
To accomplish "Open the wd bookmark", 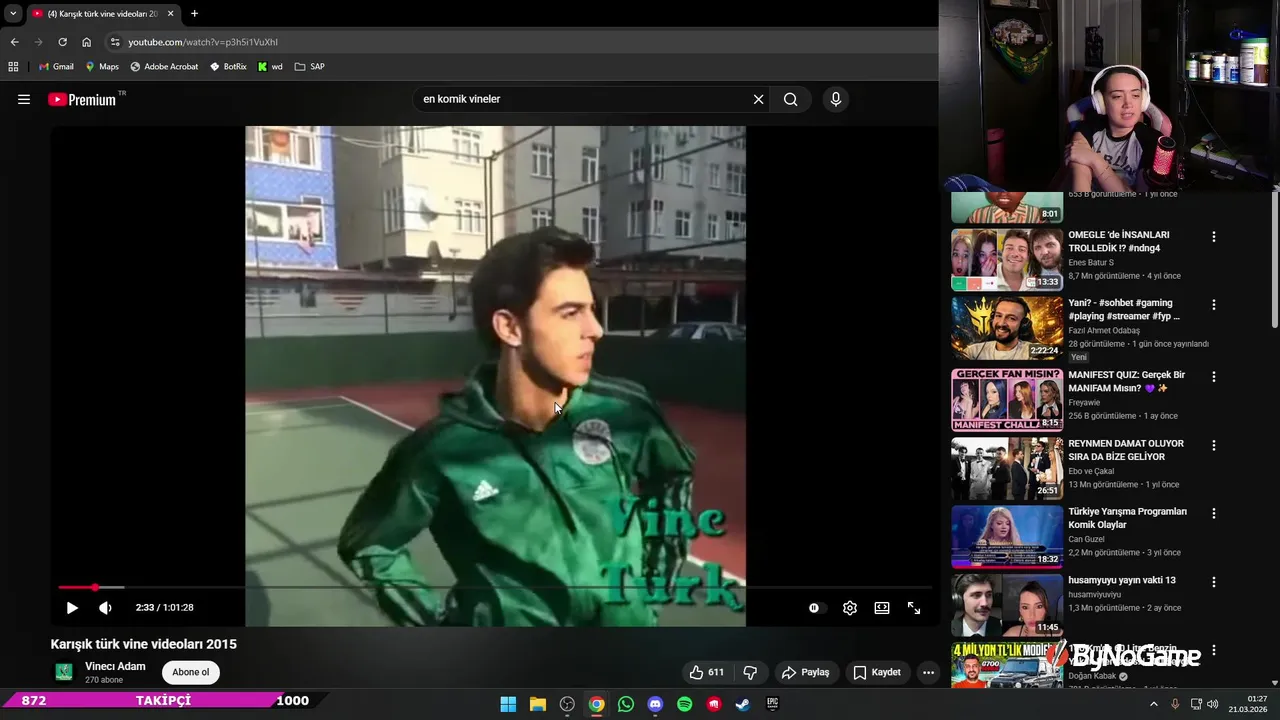I will pos(270,67).
